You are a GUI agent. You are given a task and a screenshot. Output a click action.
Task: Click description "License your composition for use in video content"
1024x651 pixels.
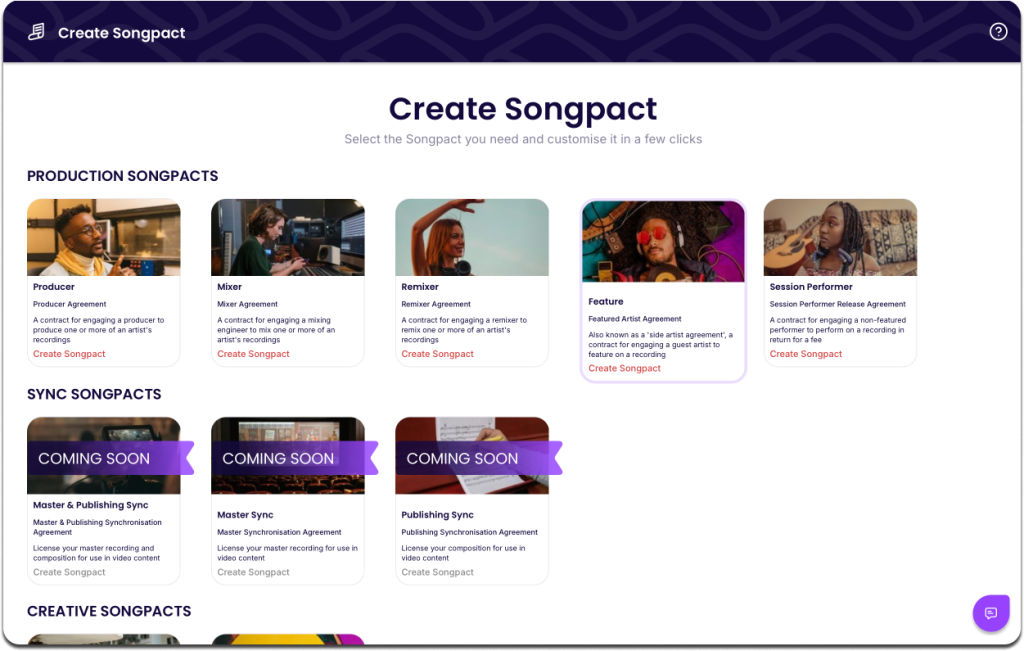point(464,553)
